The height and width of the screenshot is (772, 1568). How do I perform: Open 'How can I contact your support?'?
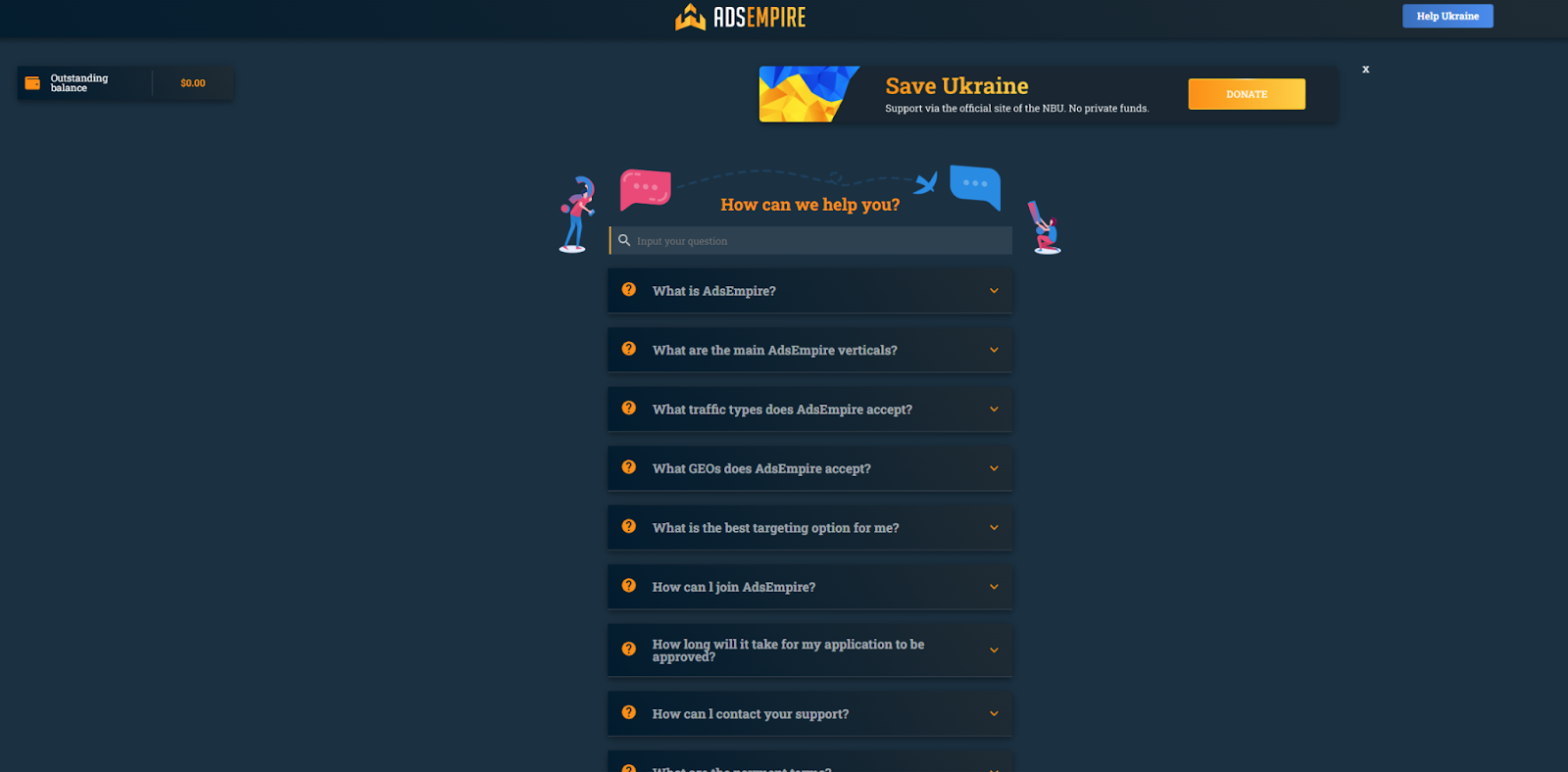point(810,714)
